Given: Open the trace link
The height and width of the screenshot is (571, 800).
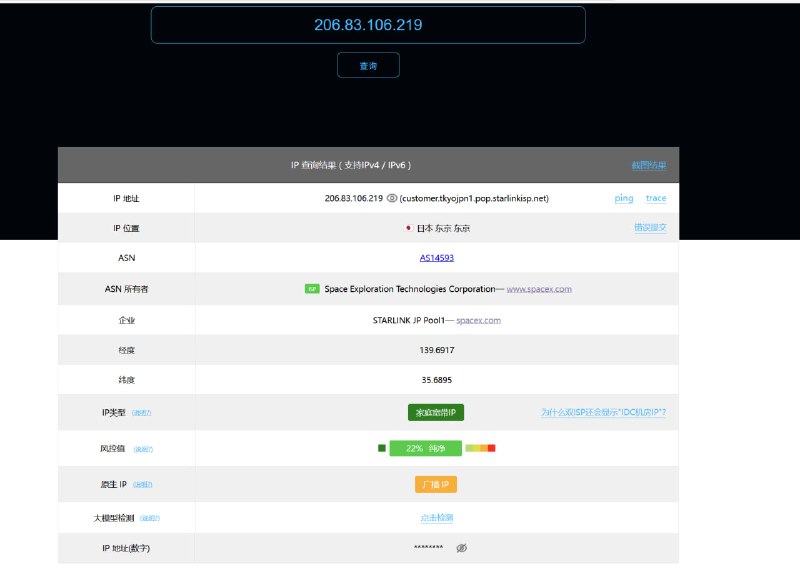Looking at the screenshot, I should (656, 198).
